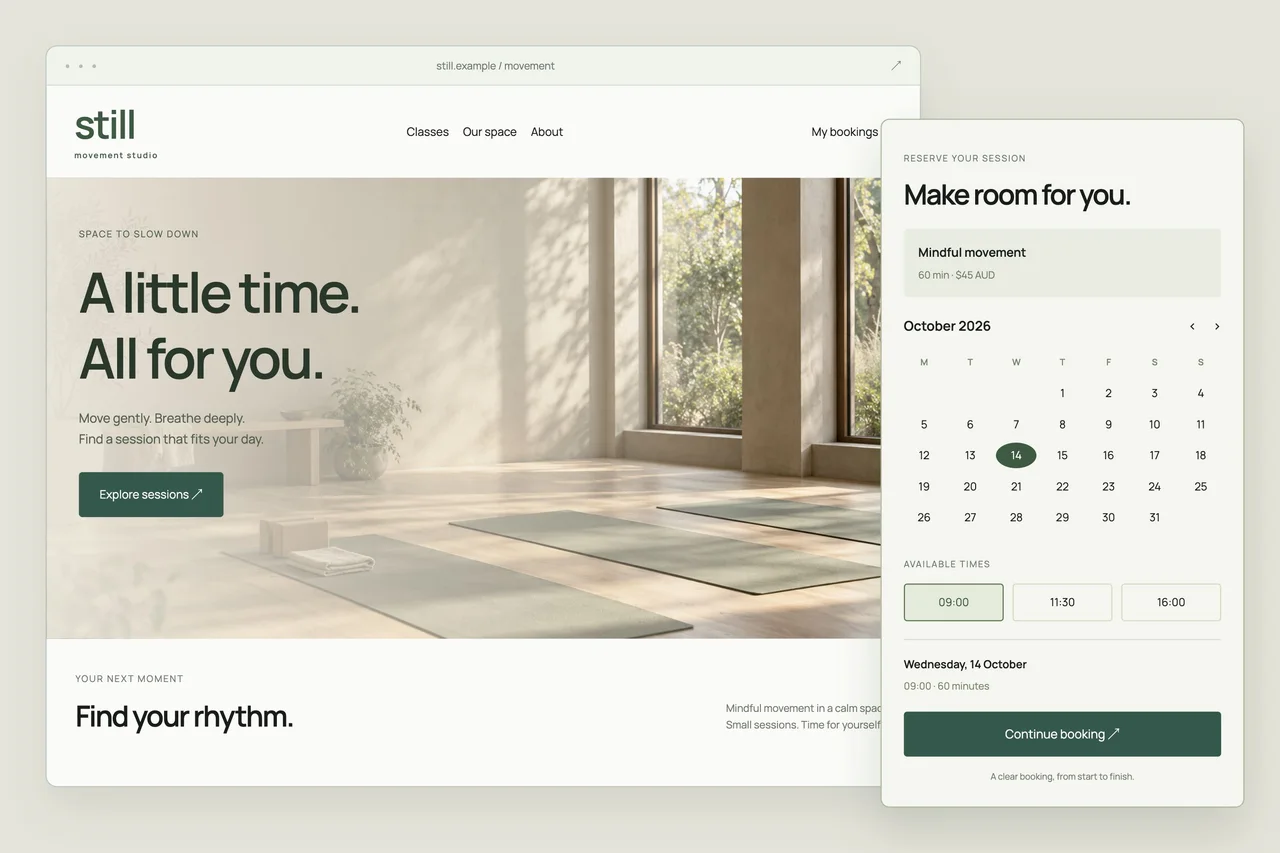Screen dimensions: 1280x853
Task: Pick October 24 in calendar
Action: (x=1154, y=487)
